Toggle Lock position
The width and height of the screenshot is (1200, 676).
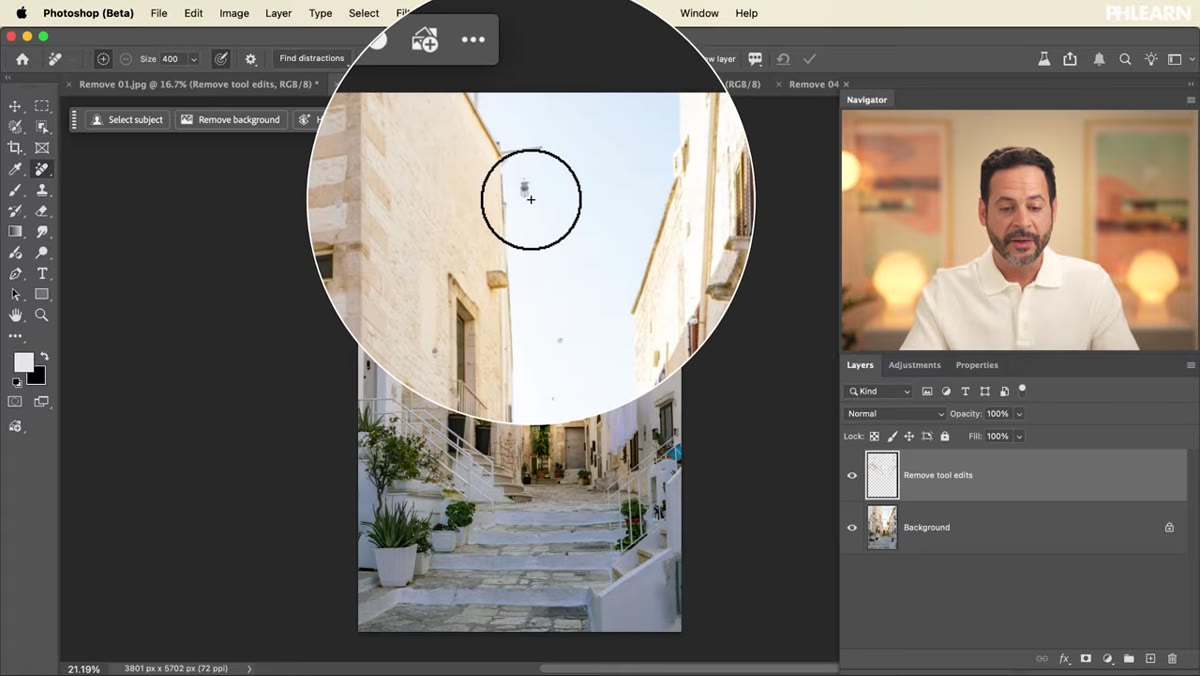(x=909, y=436)
